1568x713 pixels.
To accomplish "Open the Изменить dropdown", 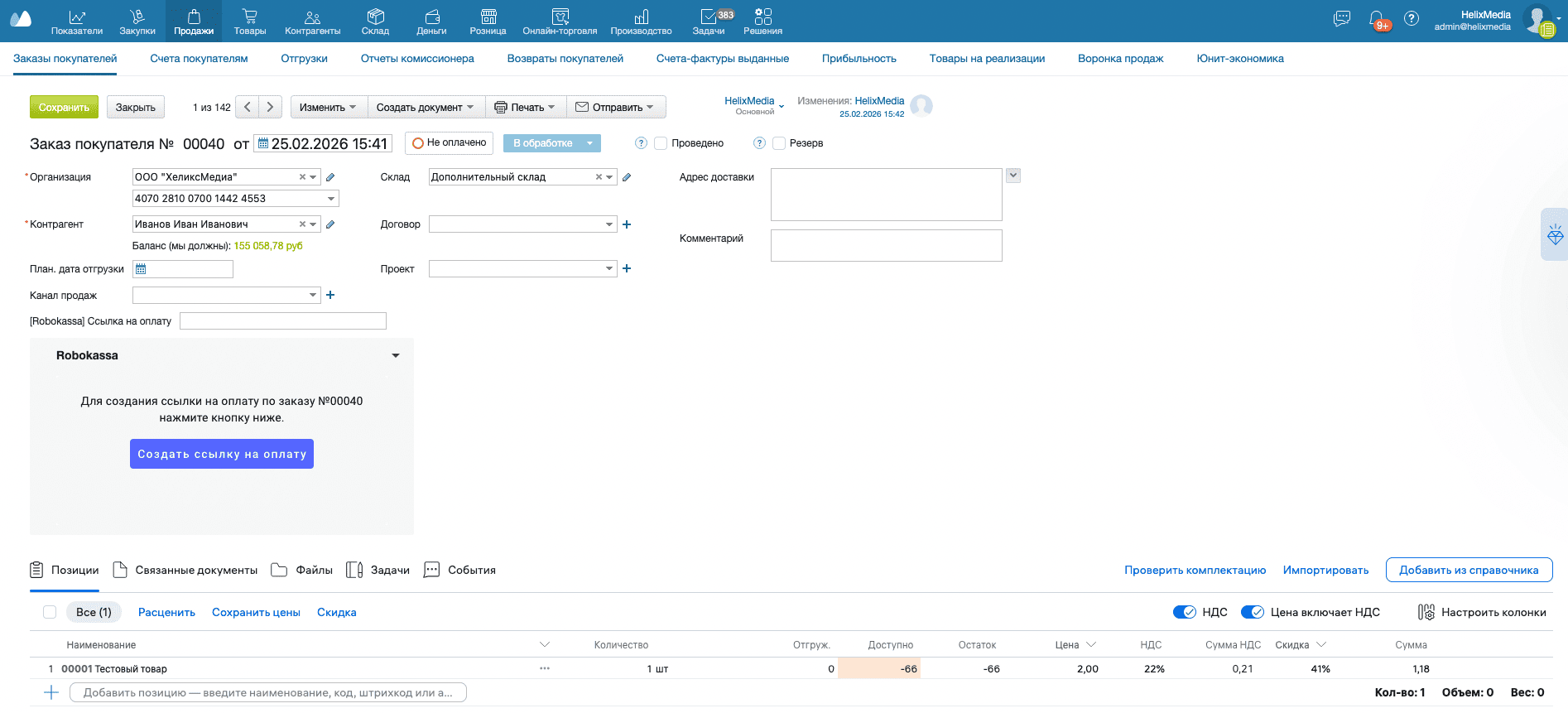I will point(328,107).
